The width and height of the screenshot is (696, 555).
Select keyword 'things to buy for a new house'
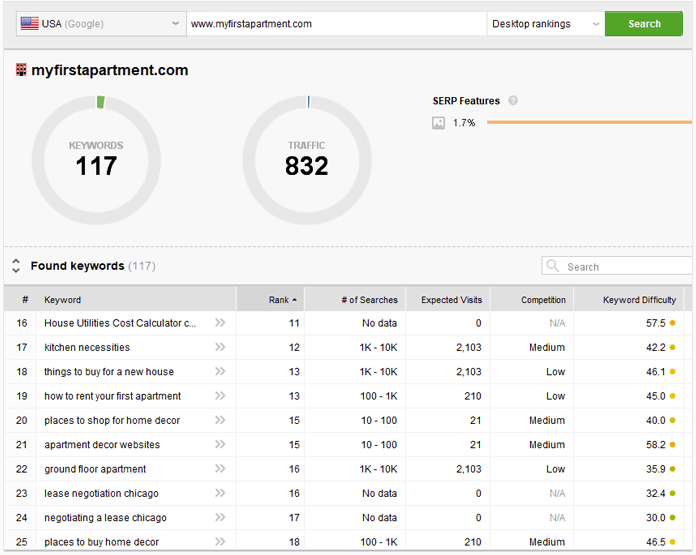(109, 372)
